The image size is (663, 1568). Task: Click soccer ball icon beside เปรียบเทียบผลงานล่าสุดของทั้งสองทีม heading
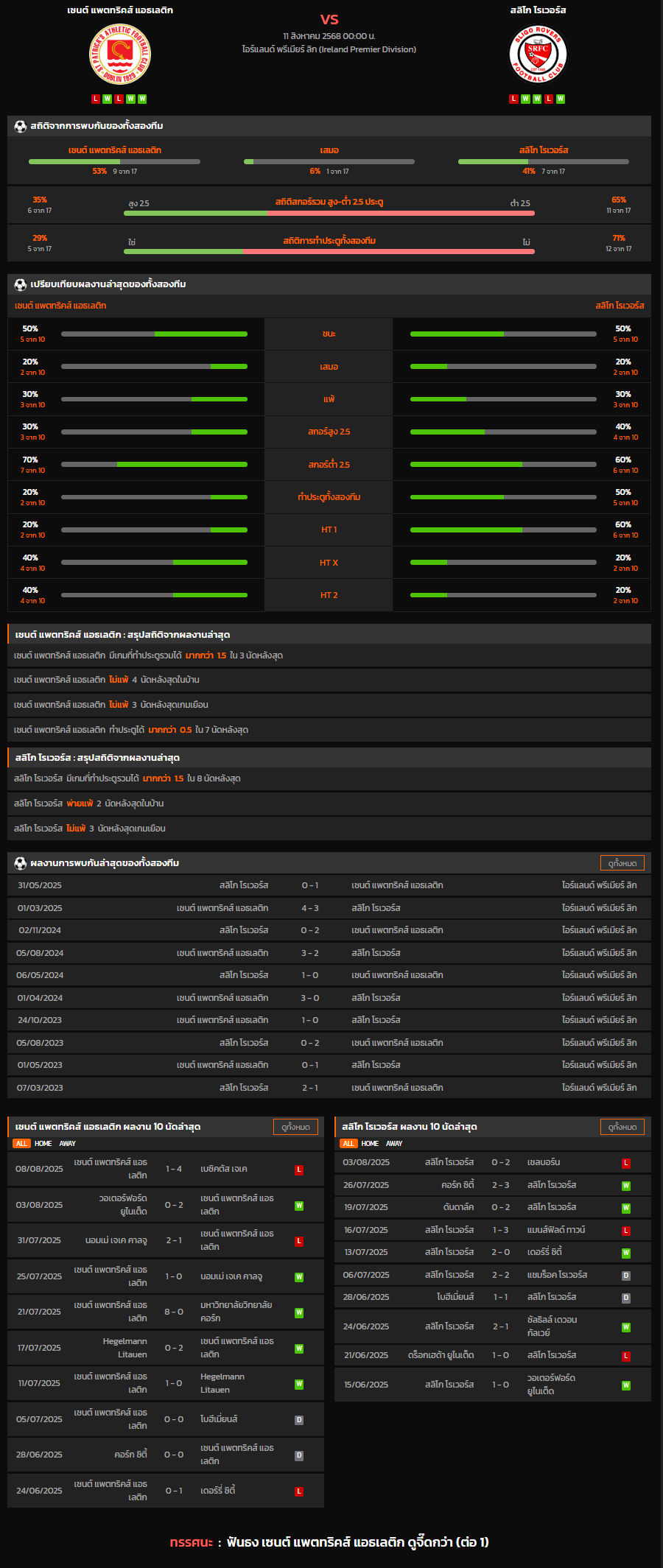click(x=20, y=284)
